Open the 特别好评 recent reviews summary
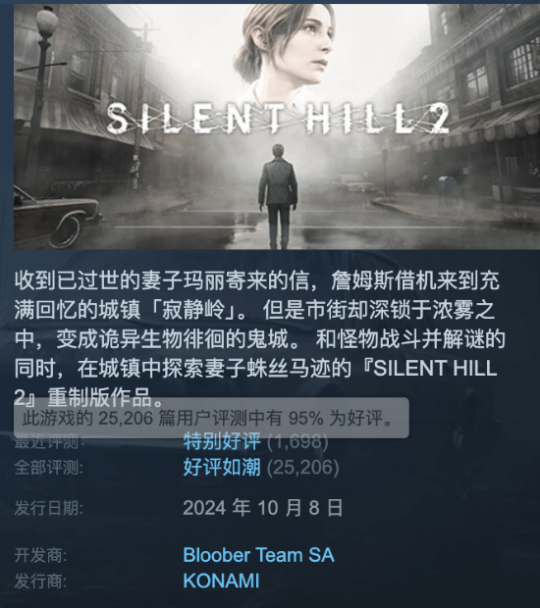Viewport: 540px width, 608px height. pyautogui.click(x=222, y=441)
